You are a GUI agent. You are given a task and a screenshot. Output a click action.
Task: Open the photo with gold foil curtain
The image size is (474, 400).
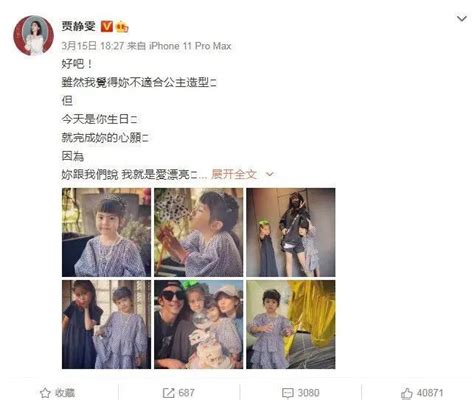pos(291,324)
